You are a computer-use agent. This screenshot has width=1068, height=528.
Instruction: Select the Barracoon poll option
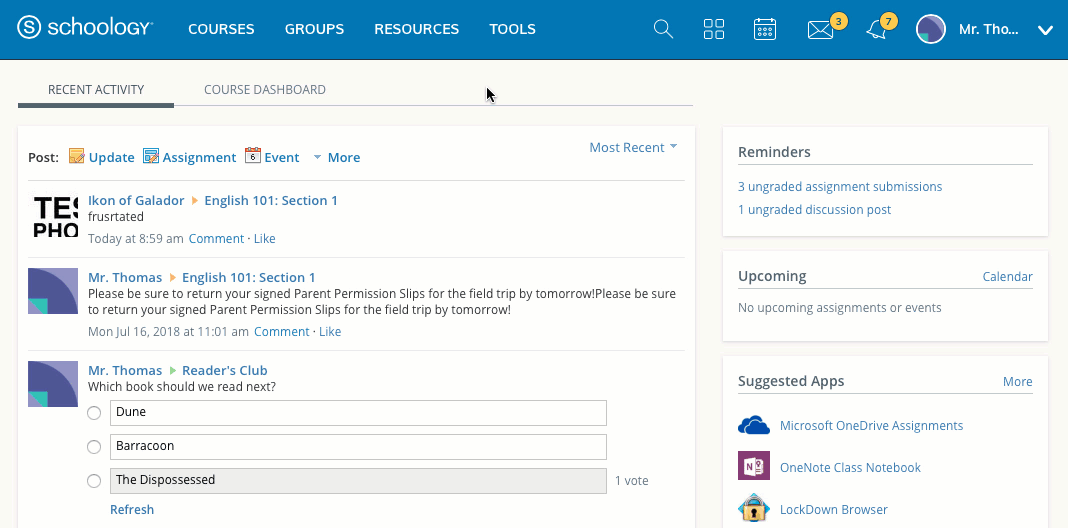coord(94,447)
